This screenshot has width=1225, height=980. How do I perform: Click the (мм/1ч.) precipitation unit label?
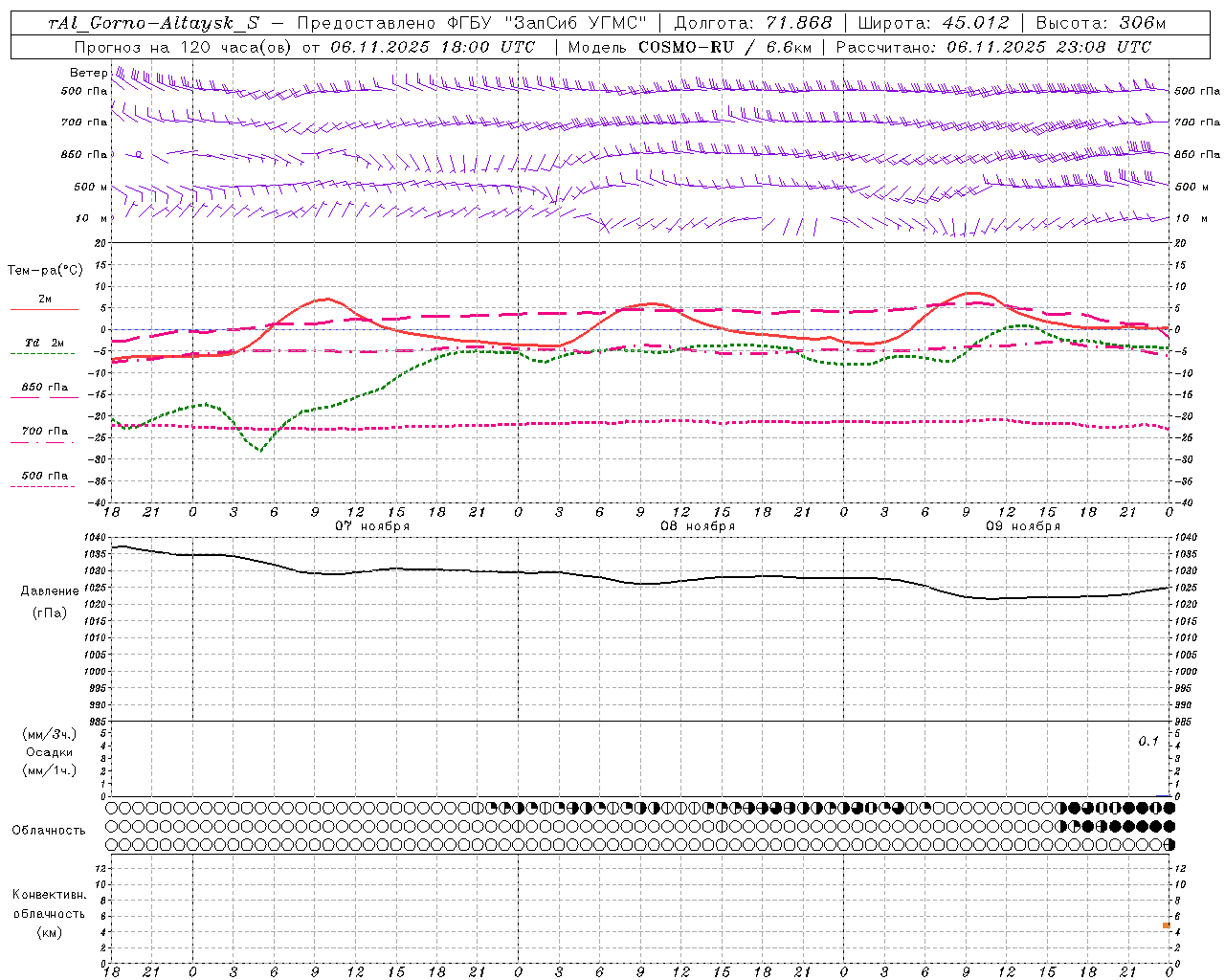[49, 770]
